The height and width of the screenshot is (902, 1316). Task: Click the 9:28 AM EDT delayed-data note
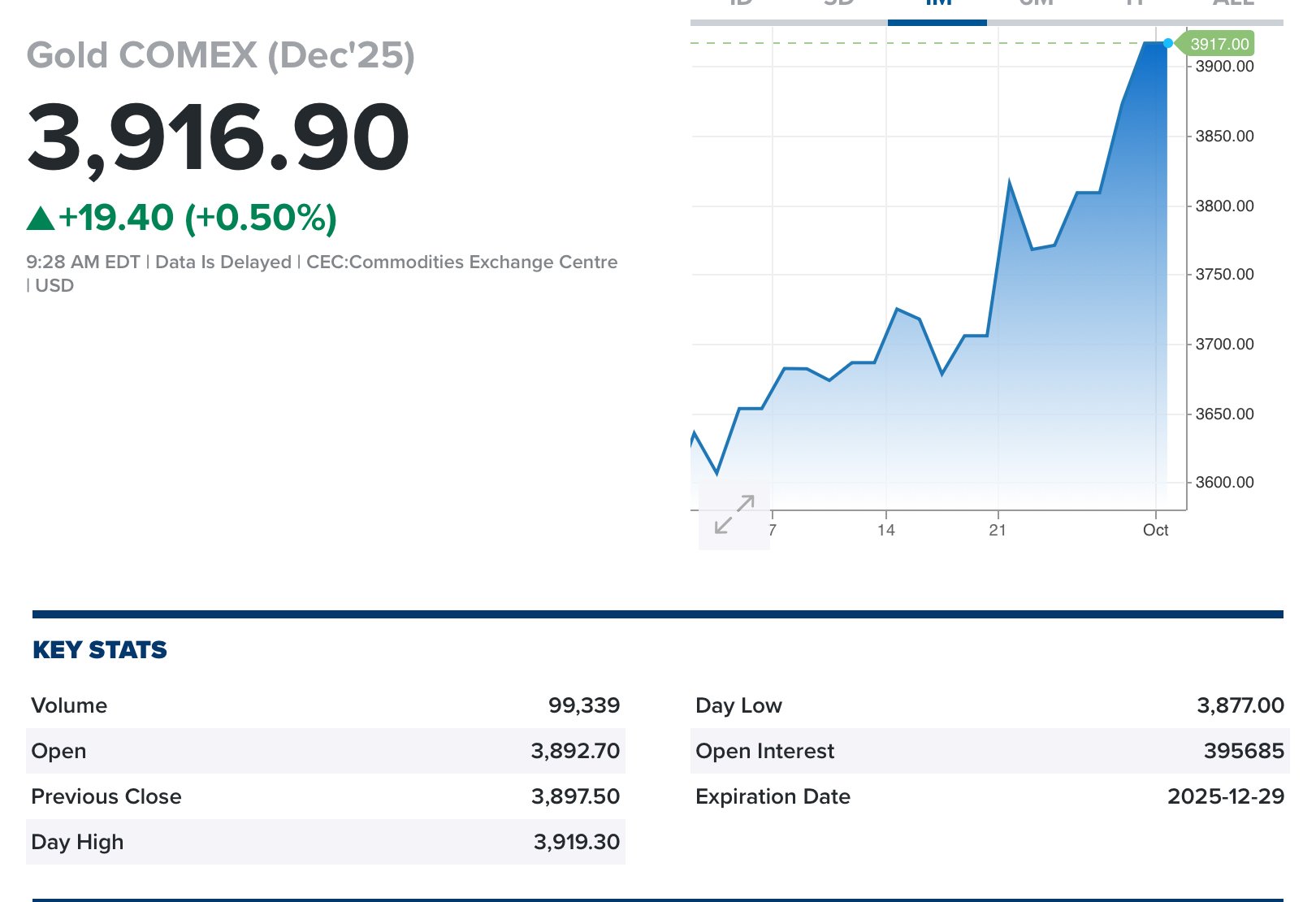click(322, 274)
